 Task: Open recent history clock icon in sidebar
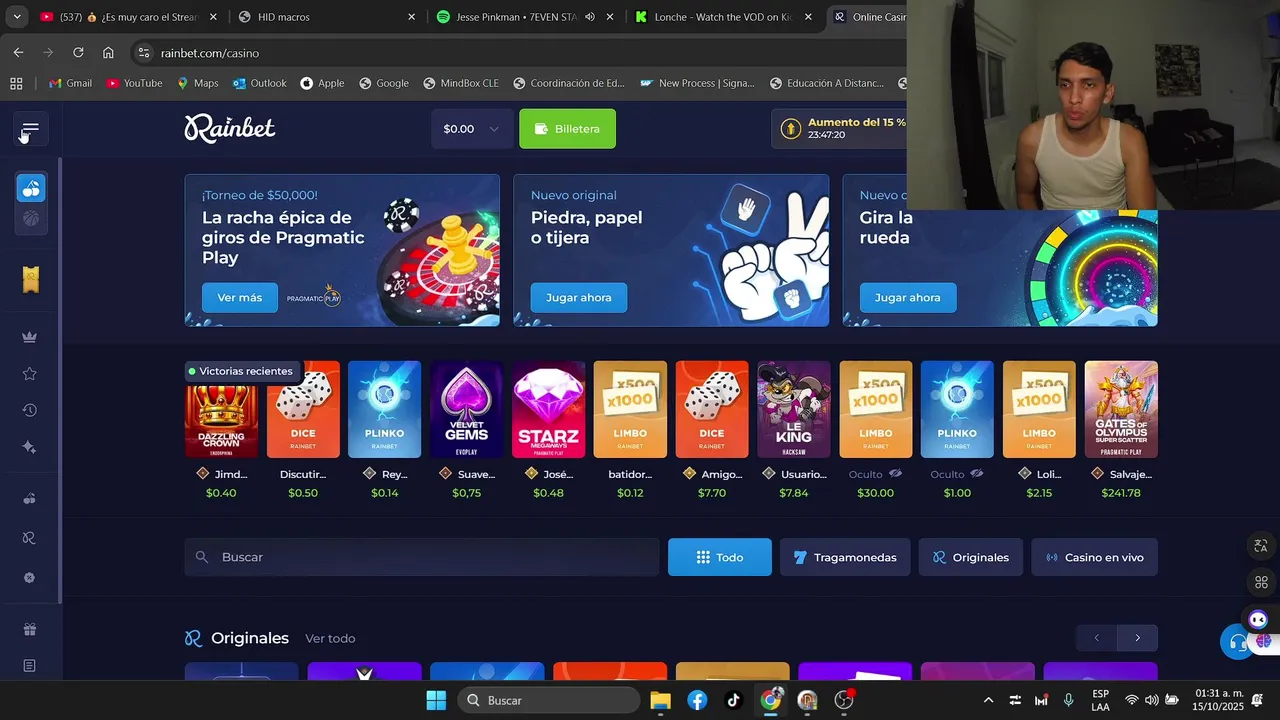click(30, 410)
